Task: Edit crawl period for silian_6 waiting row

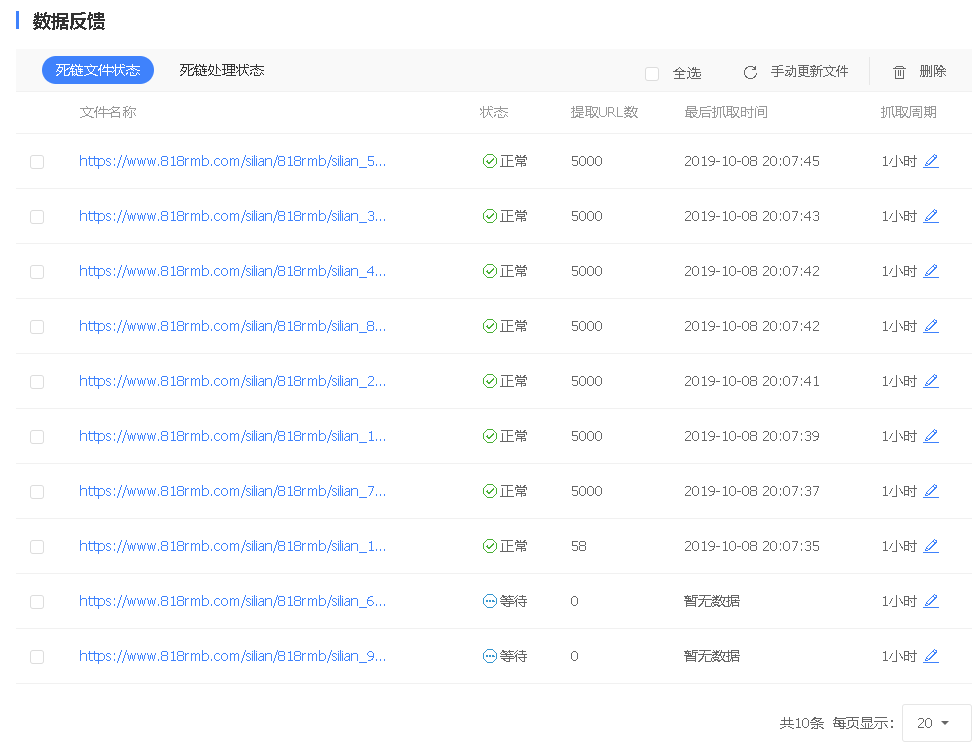Action: [931, 601]
